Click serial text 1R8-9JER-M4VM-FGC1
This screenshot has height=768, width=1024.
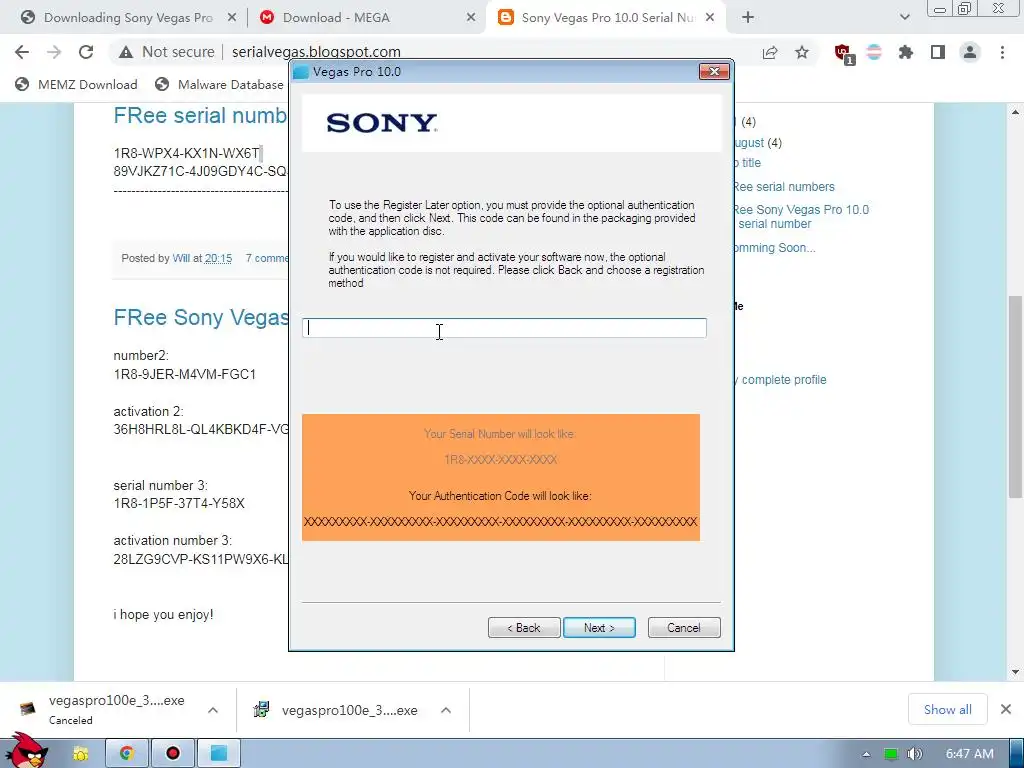[x=185, y=374]
